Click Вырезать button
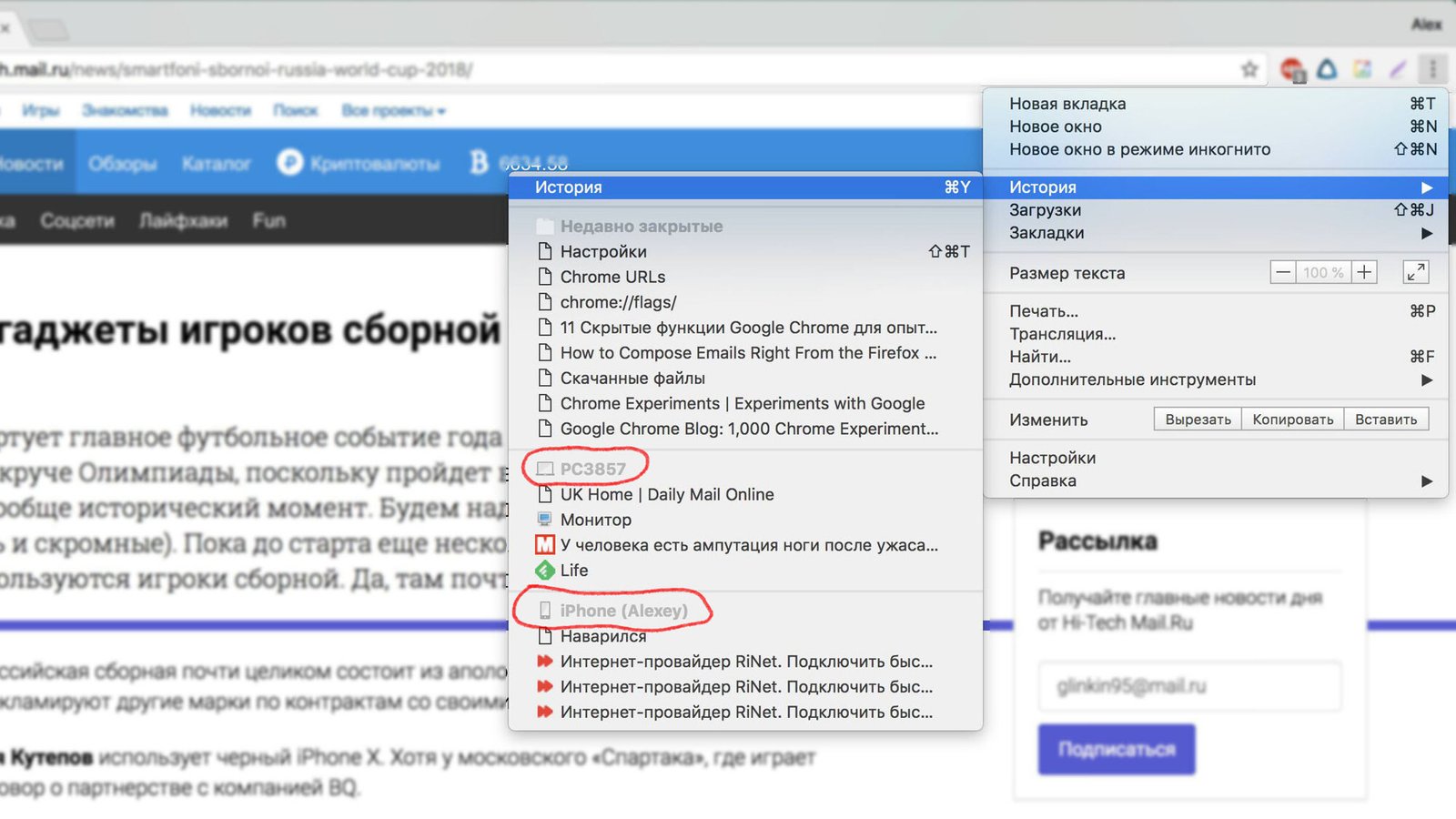The image size is (1456, 819). [x=1198, y=420]
